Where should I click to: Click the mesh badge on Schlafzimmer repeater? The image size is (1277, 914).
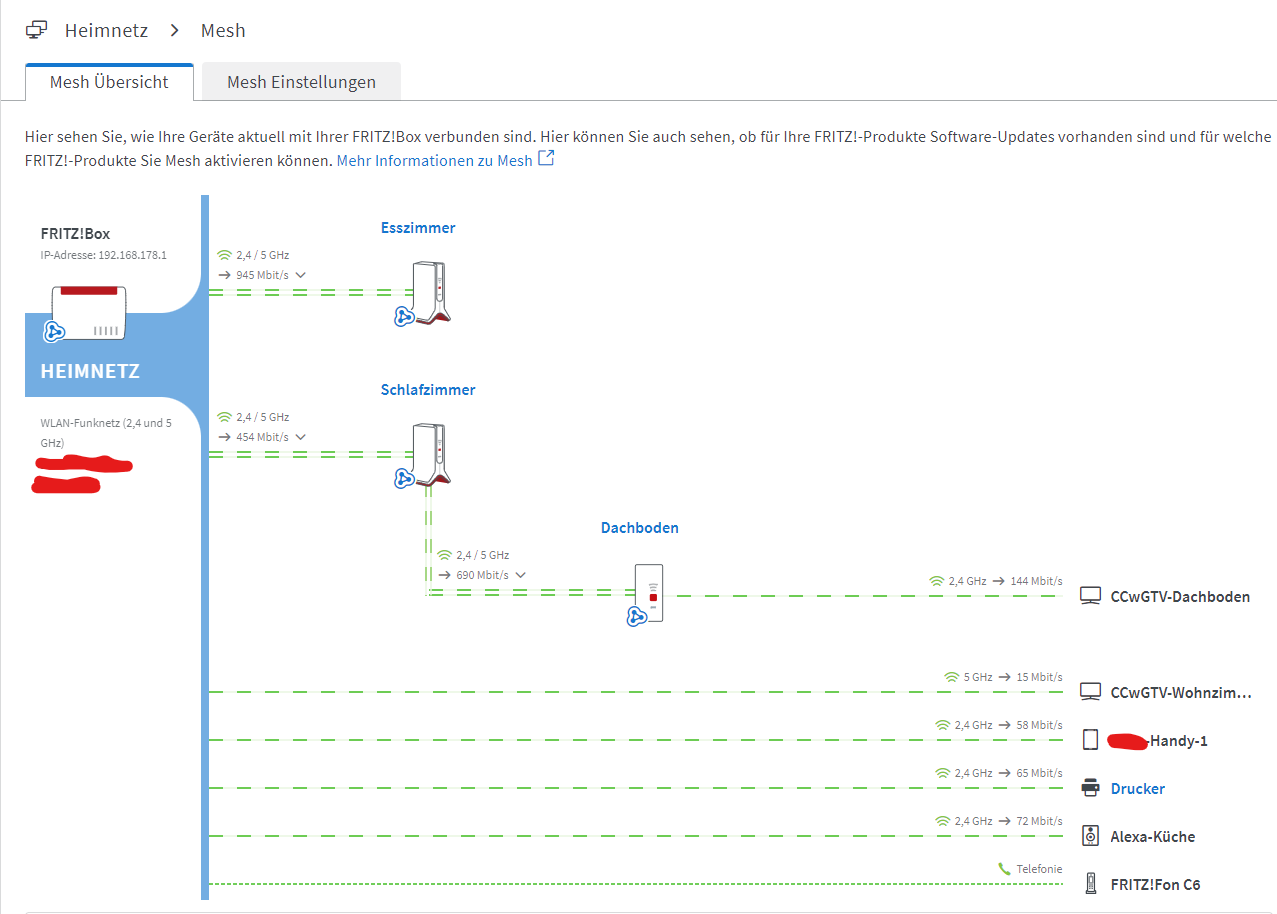[x=404, y=478]
